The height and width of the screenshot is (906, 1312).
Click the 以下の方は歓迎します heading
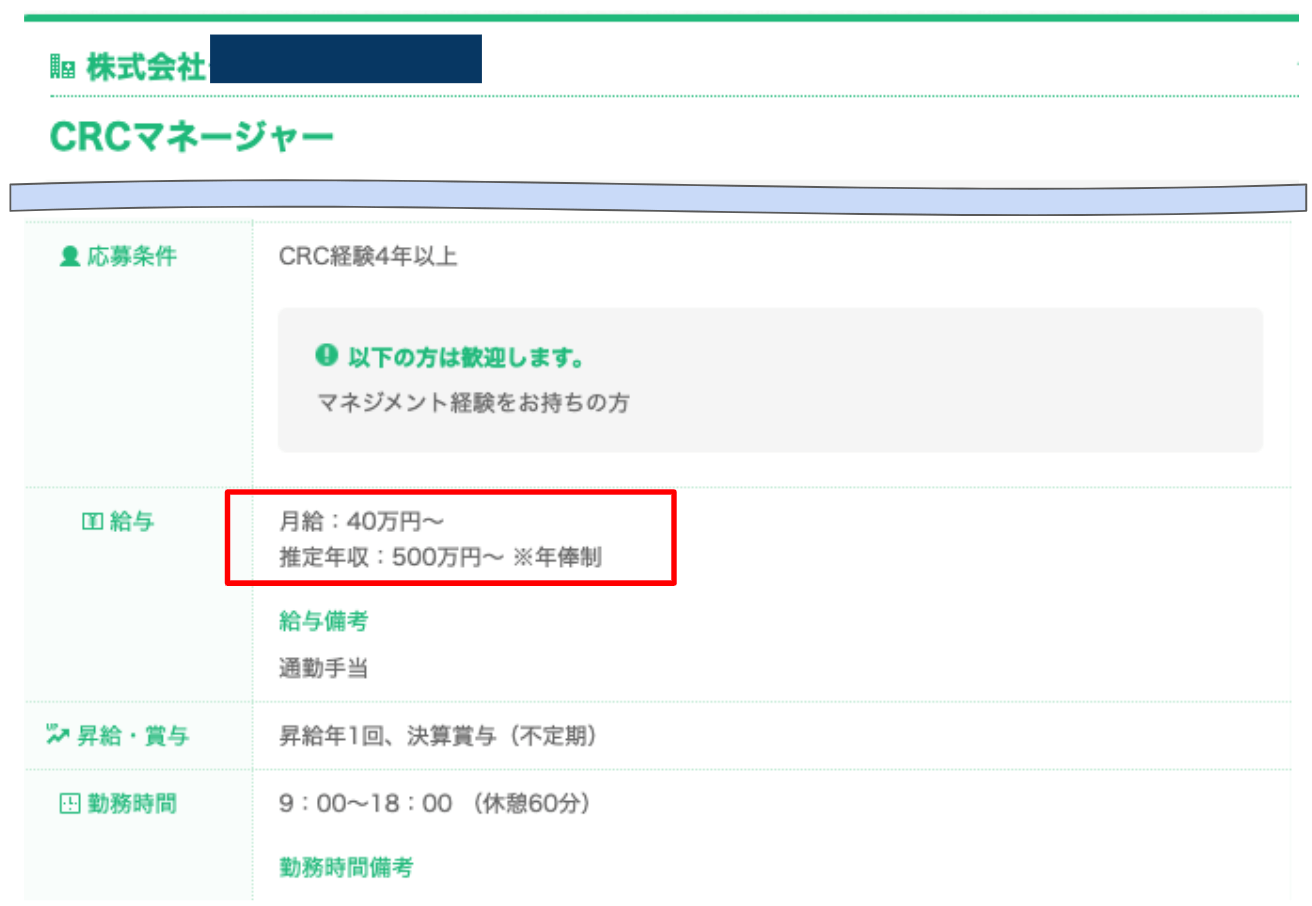pos(464,357)
